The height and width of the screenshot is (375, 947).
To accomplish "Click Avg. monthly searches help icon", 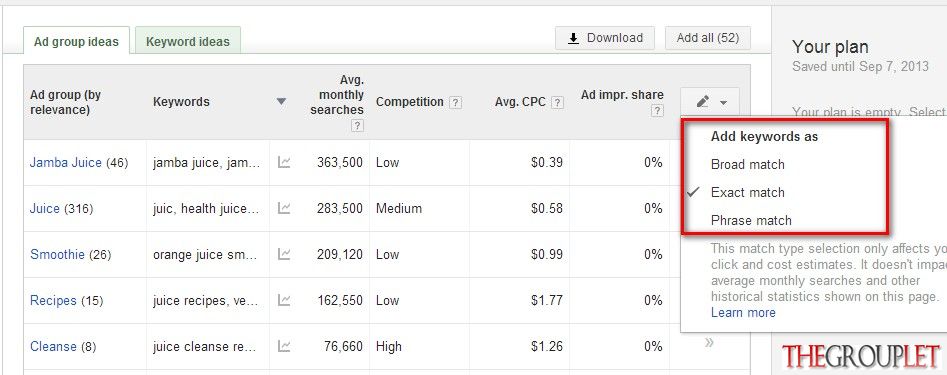I will pos(358,126).
